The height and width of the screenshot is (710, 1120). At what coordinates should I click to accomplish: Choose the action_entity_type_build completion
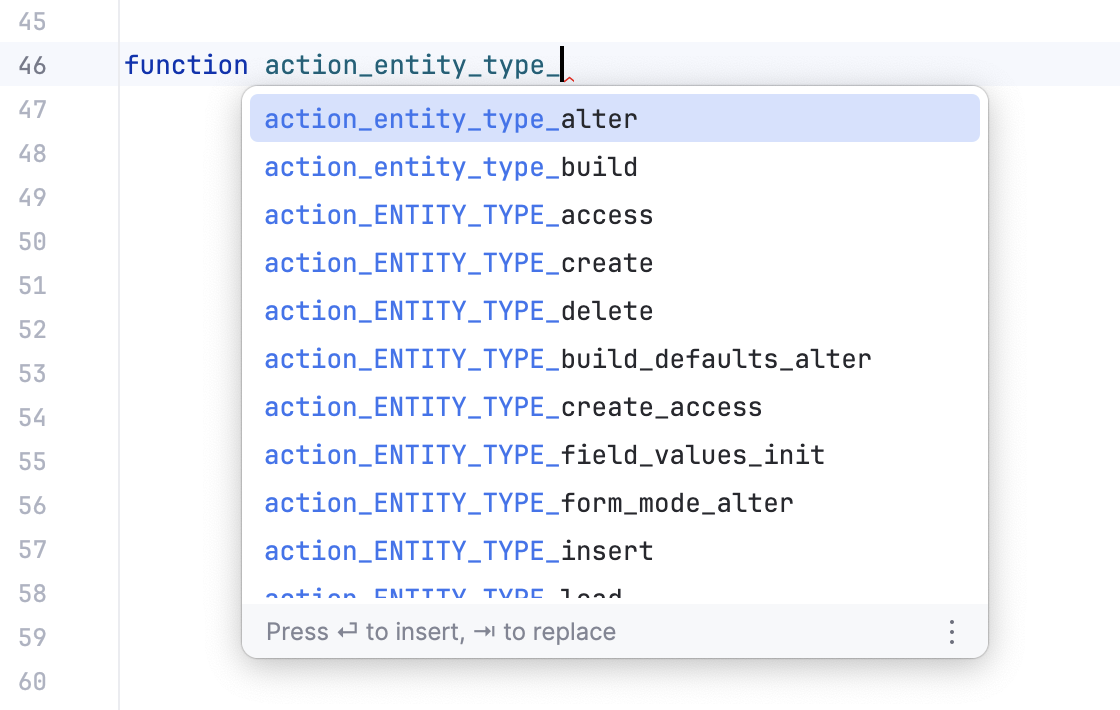pos(450,166)
